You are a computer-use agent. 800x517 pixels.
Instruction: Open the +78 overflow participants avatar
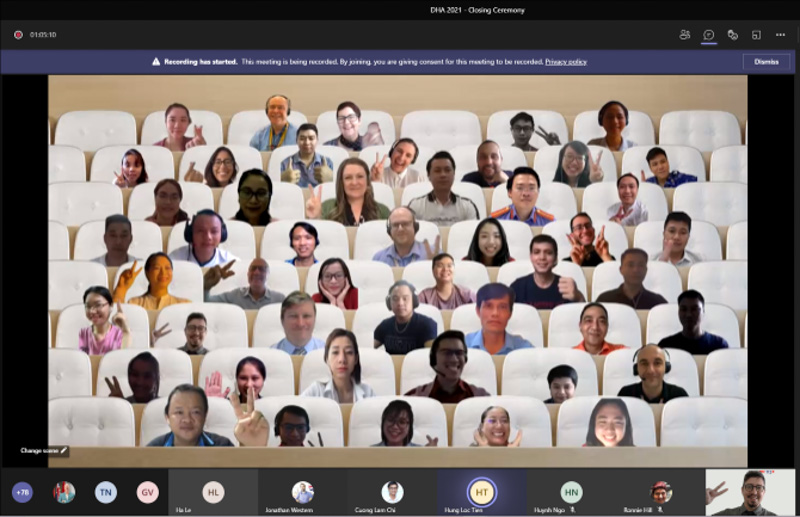[22, 493]
